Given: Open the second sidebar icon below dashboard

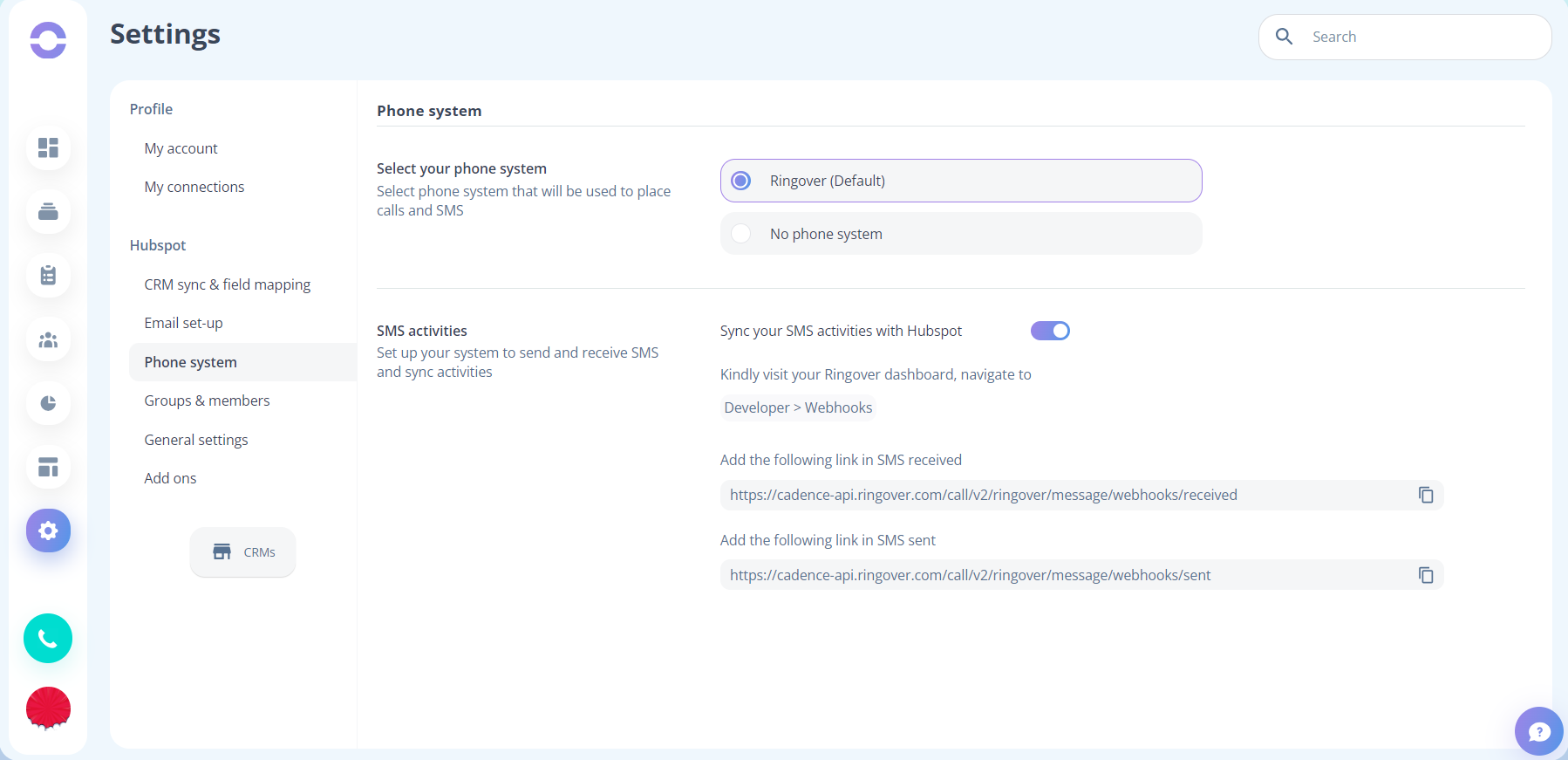Looking at the screenshot, I should tap(48, 211).
